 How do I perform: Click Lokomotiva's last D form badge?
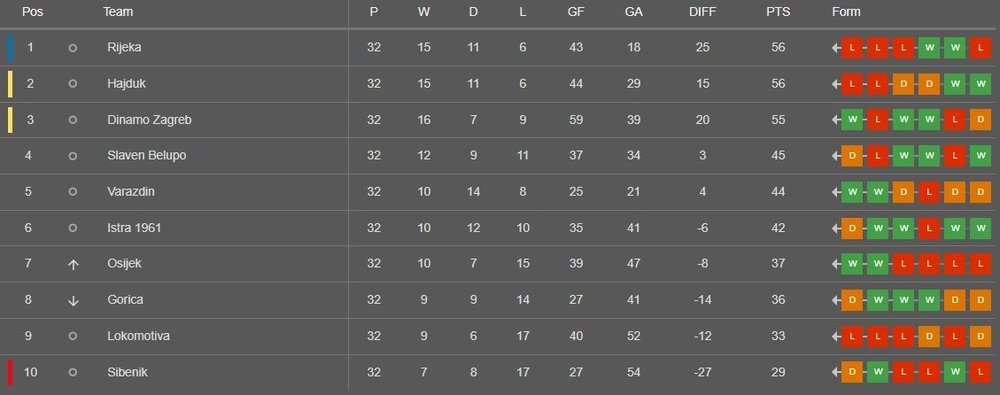[980, 336]
